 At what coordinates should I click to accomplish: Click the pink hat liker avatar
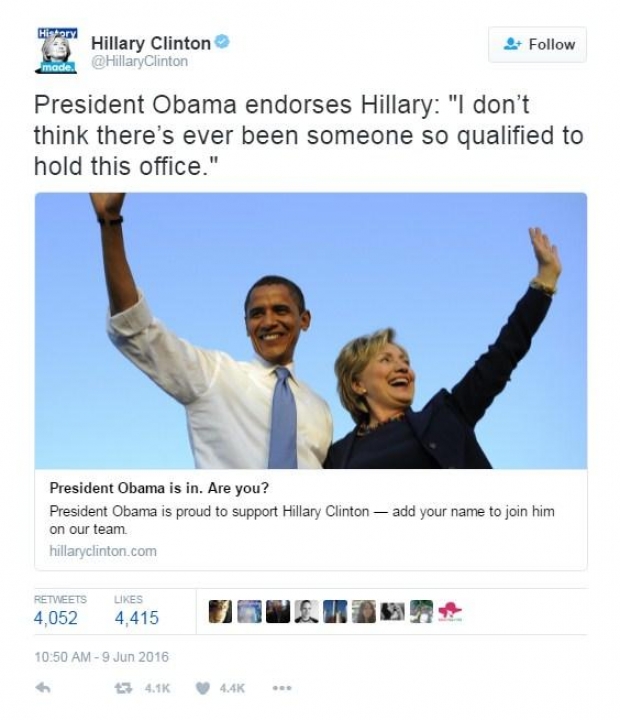pyautogui.click(x=450, y=612)
